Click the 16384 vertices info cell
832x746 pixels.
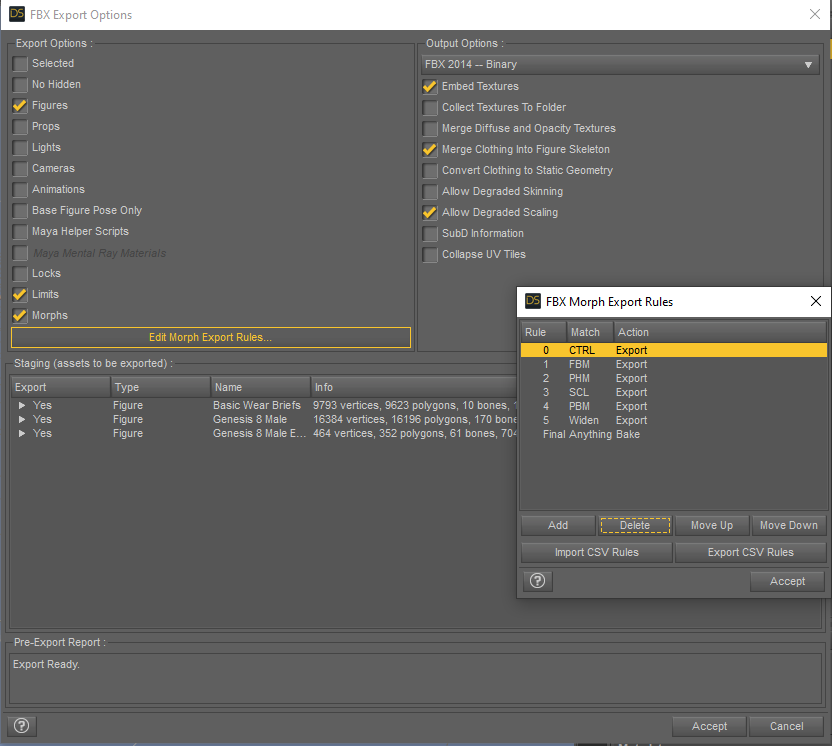tap(414, 419)
